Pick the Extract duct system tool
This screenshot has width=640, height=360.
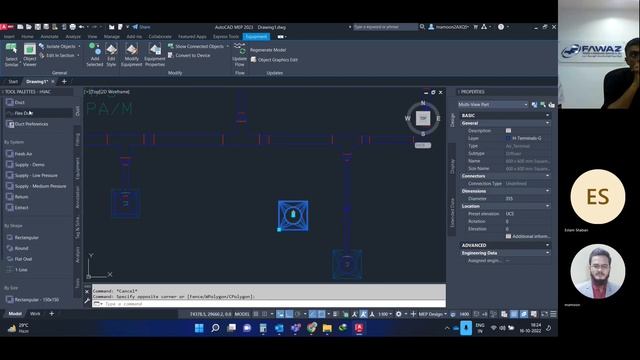[17, 207]
